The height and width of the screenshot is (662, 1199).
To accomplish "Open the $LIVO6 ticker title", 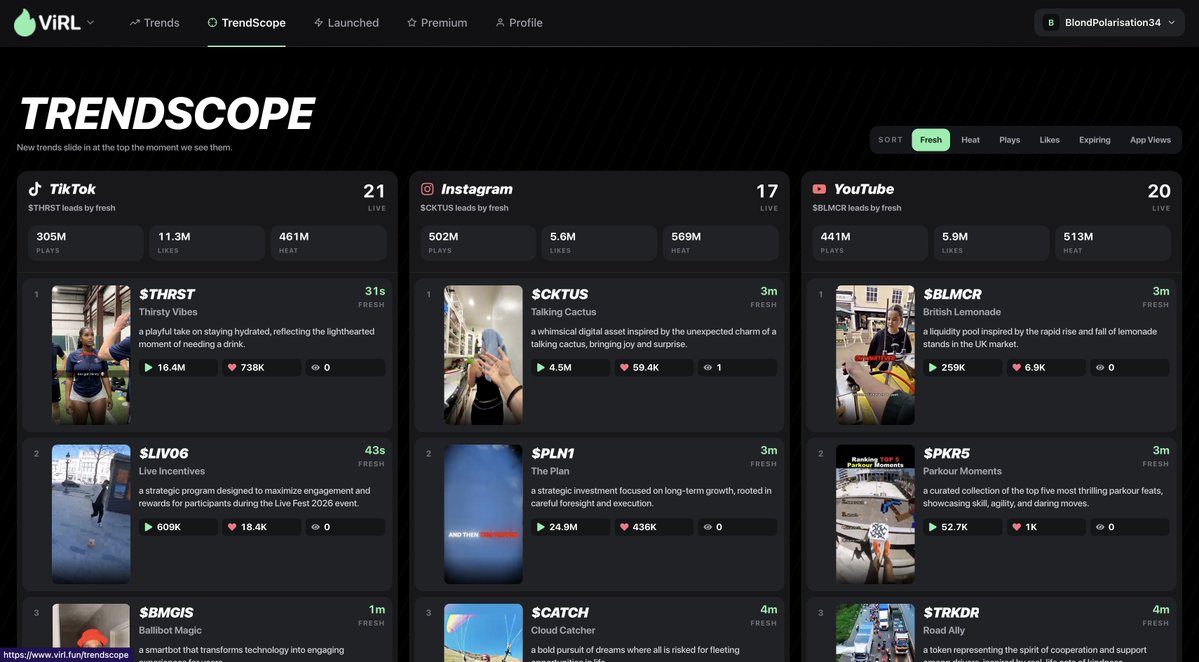I will coord(164,453).
